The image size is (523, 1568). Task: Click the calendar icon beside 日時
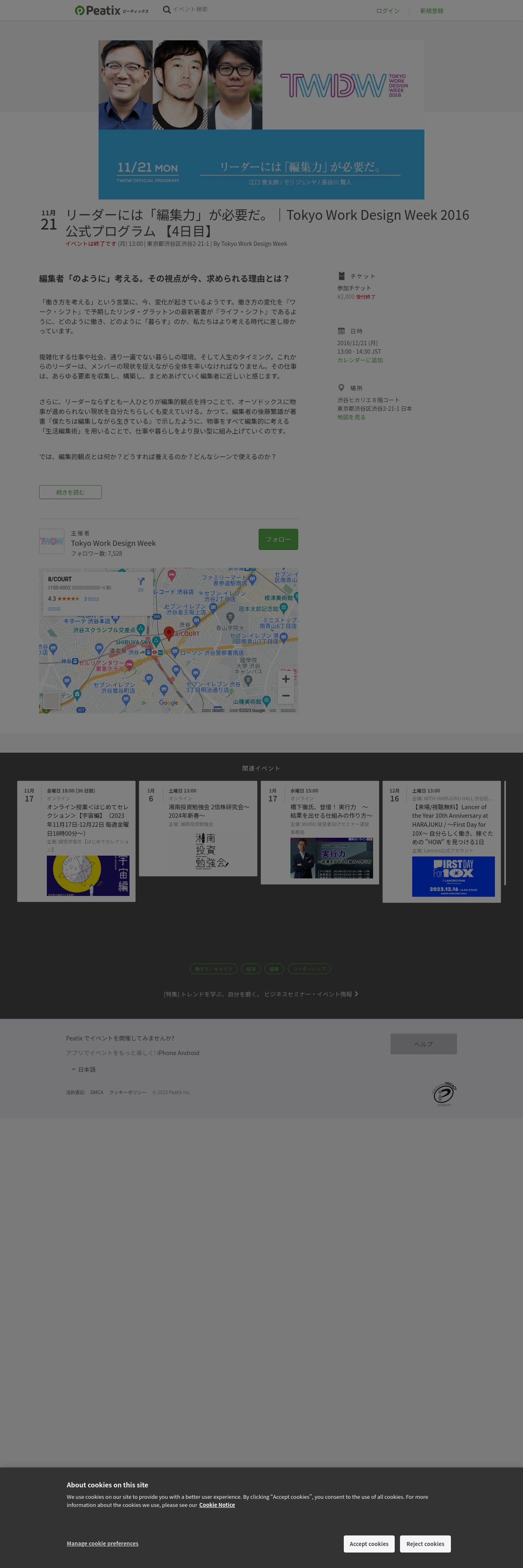click(x=342, y=331)
